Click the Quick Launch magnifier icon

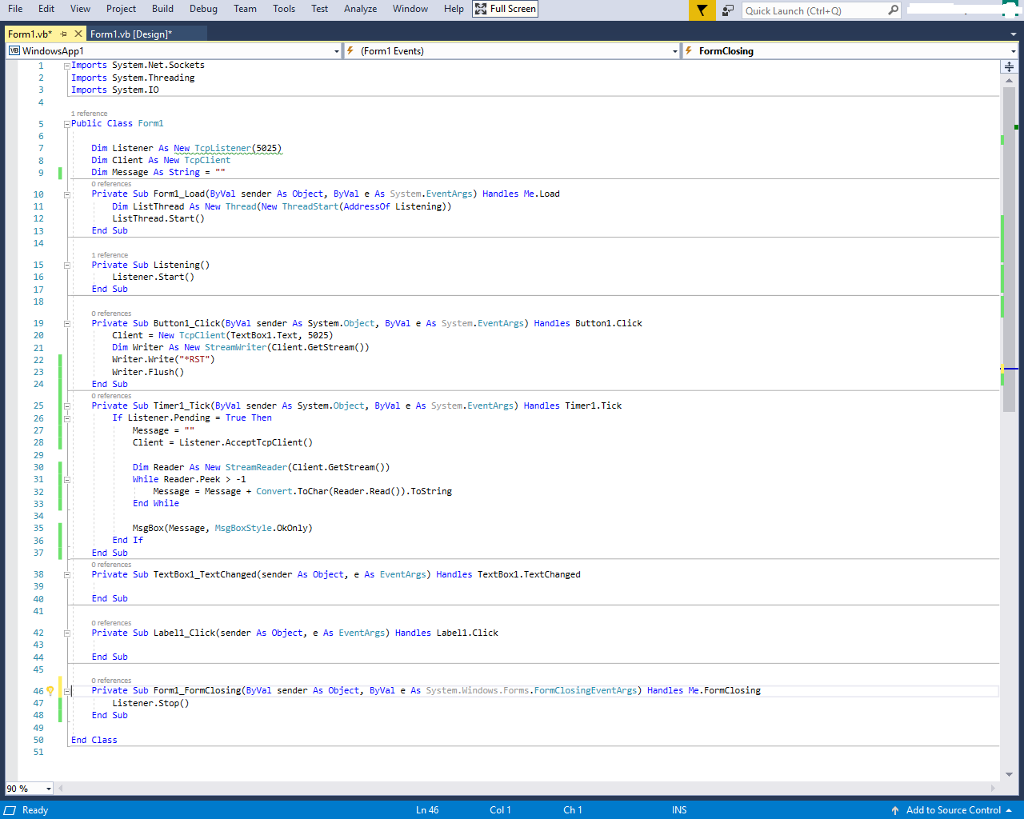(893, 10)
